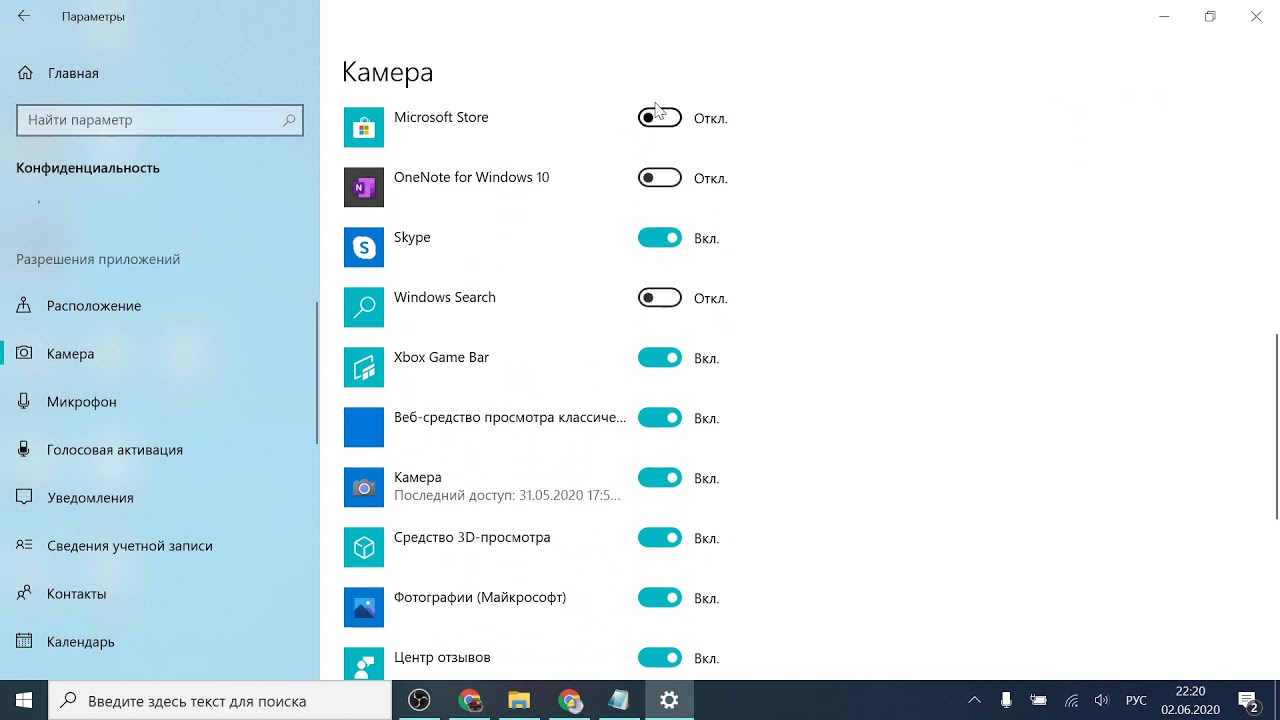Switch input language via РУС indicator
The width and height of the screenshot is (1280, 720).
pos(1136,701)
